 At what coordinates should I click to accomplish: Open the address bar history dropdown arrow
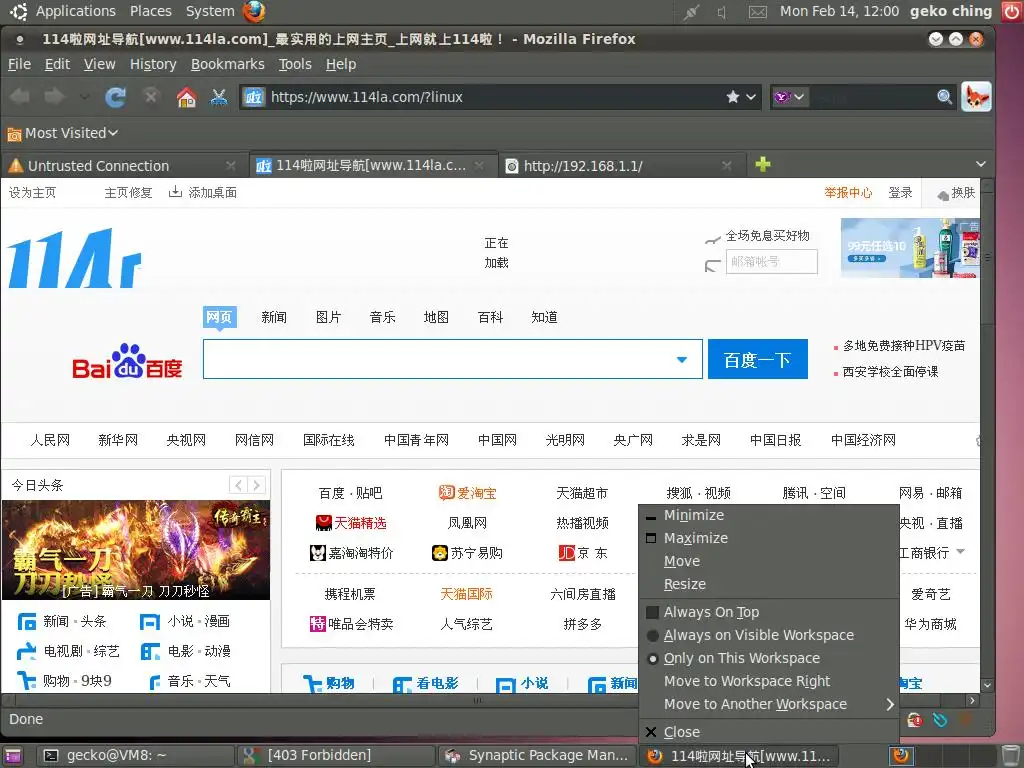[751, 97]
